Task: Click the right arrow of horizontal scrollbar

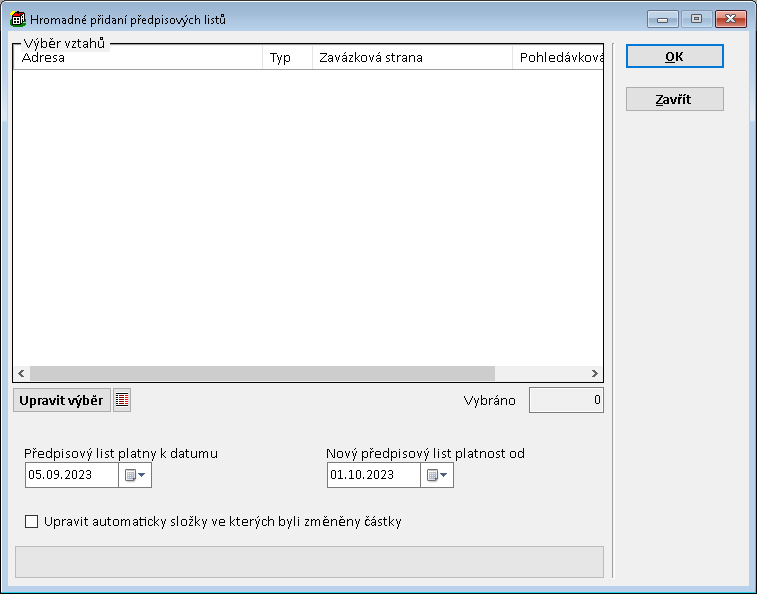Action: click(x=595, y=373)
